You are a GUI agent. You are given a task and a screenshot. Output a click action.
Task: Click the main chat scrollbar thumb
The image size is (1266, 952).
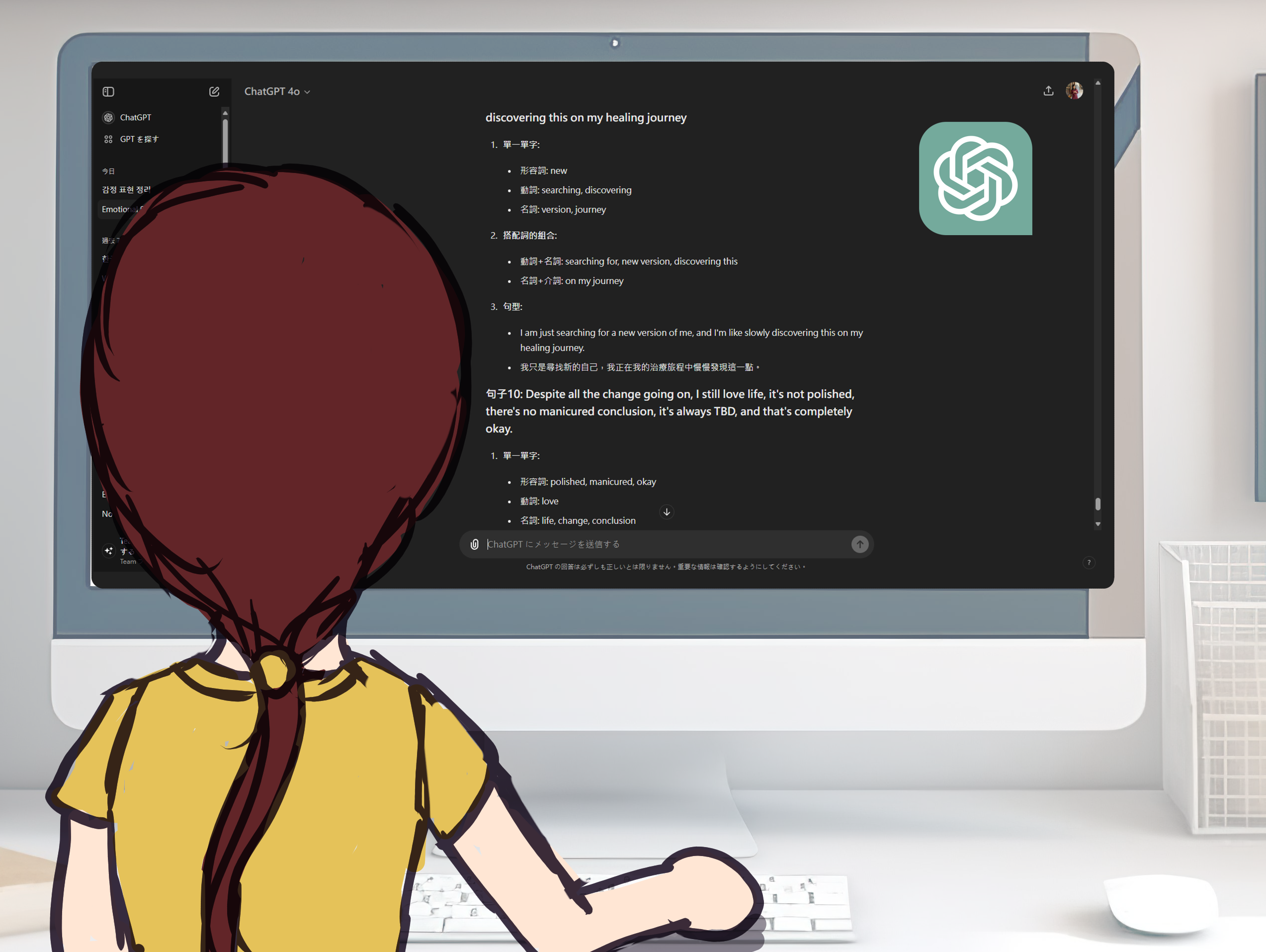pos(1097,504)
